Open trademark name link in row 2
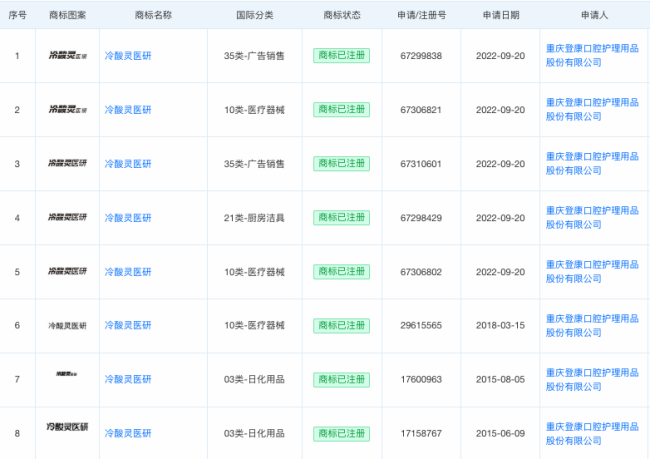This screenshot has width=650, height=459. 128,109
